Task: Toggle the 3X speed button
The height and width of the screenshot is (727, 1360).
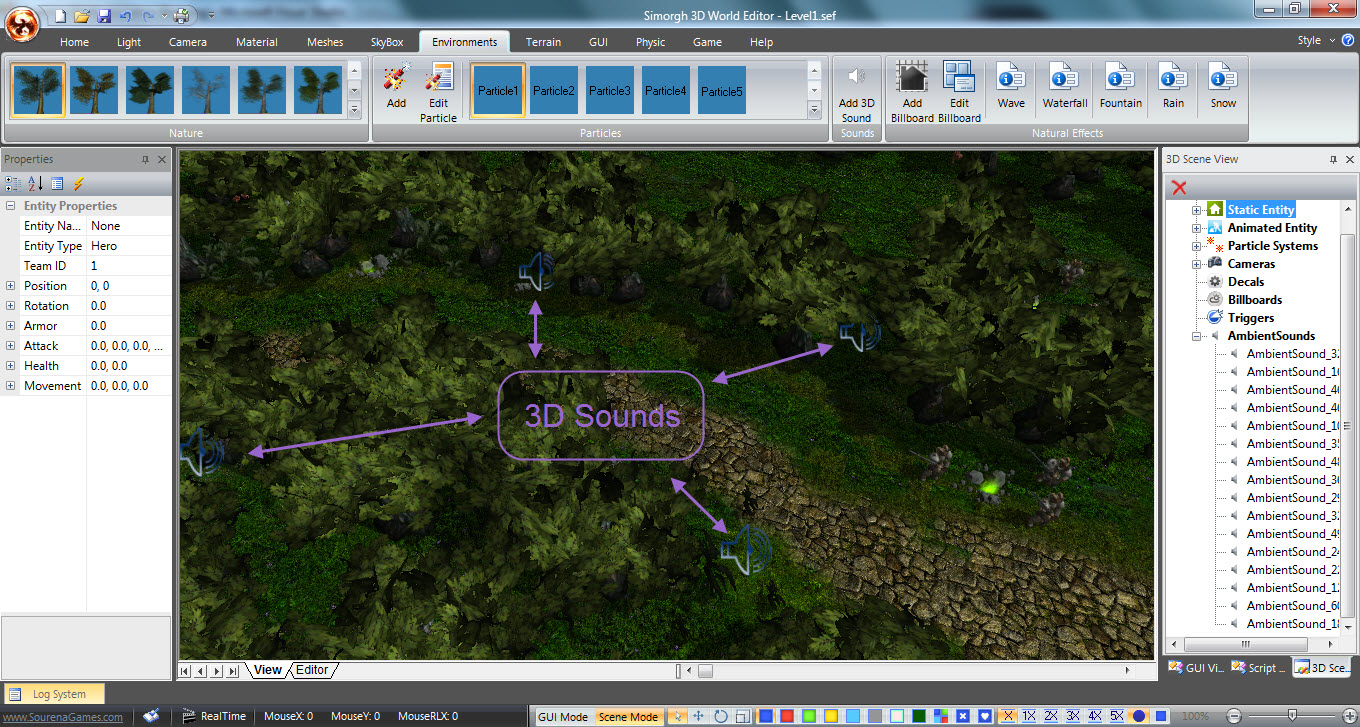Action: click(1073, 716)
